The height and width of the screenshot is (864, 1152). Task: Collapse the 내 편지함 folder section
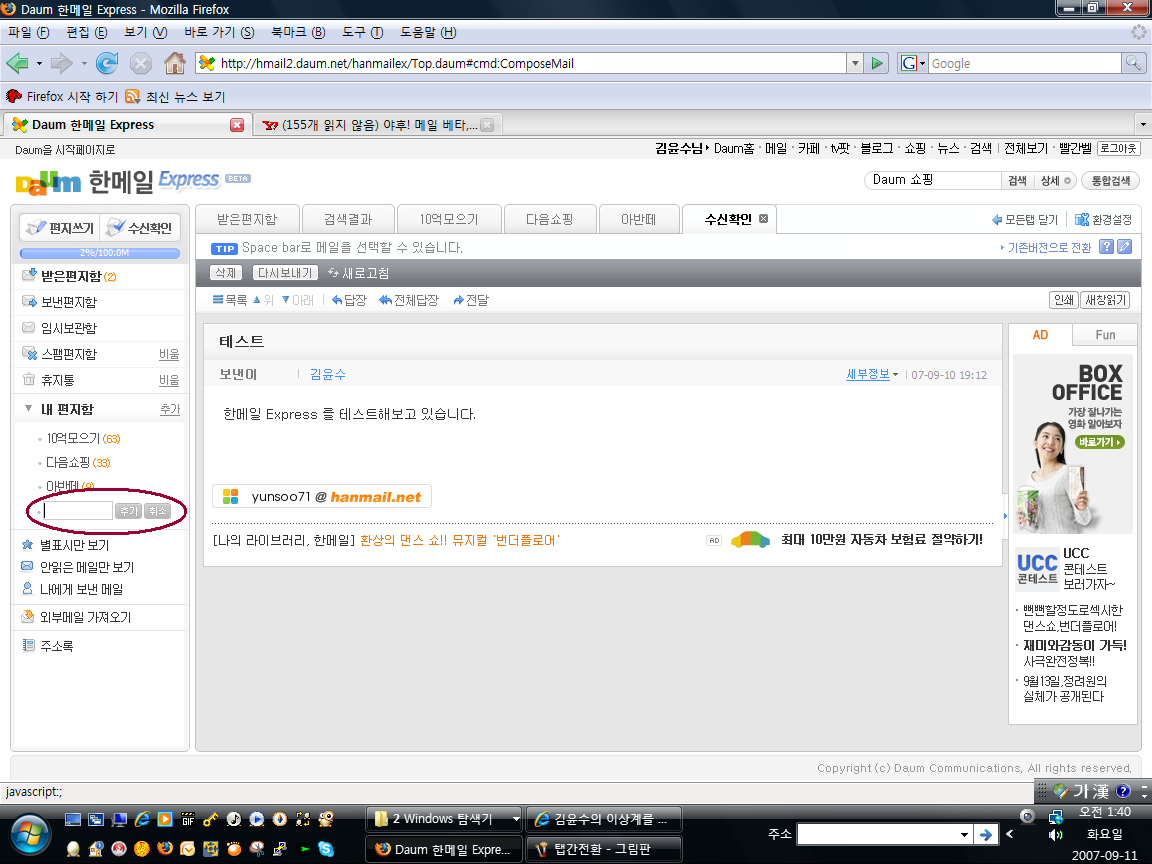[x=28, y=408]
